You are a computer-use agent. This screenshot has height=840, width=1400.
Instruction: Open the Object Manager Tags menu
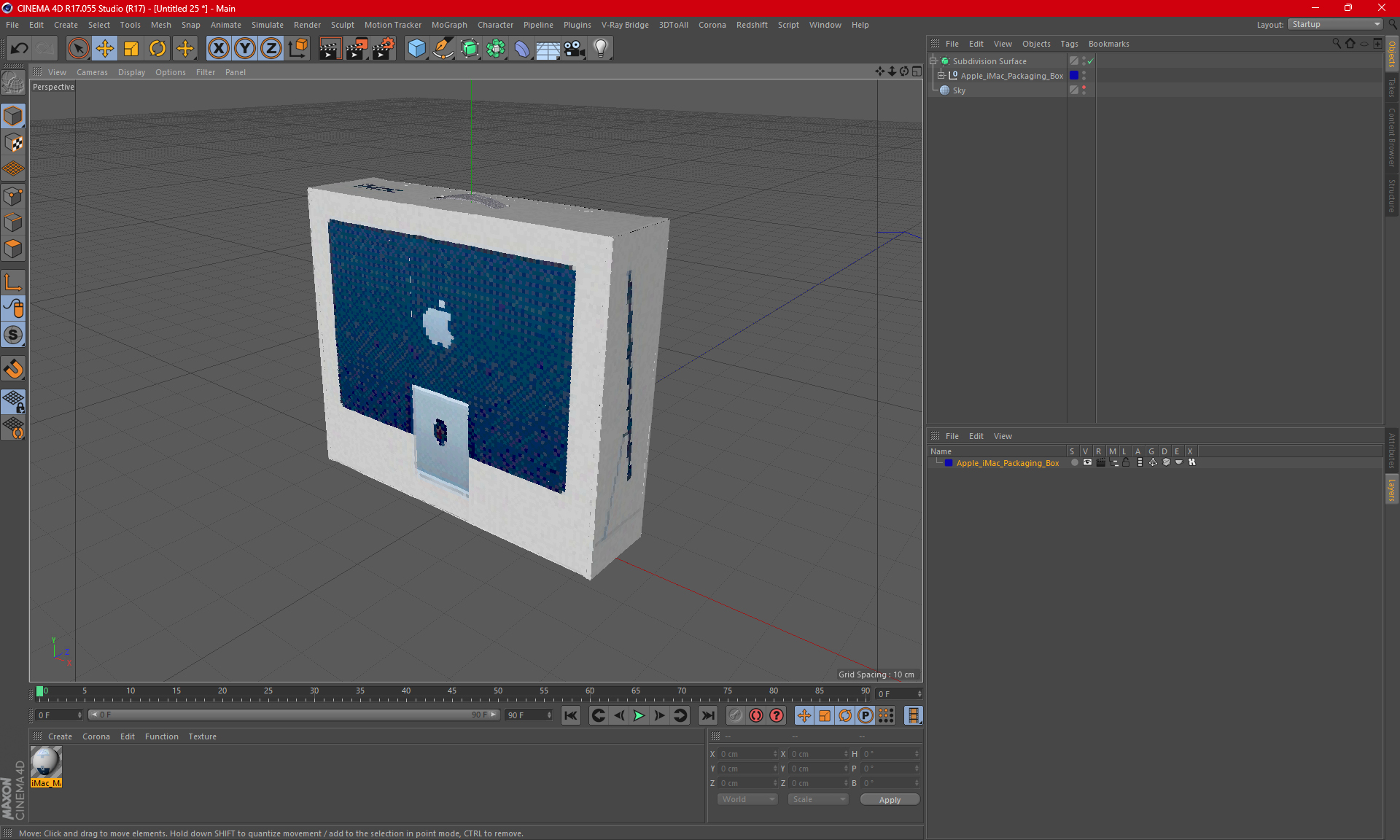(x=1069, y=44)
